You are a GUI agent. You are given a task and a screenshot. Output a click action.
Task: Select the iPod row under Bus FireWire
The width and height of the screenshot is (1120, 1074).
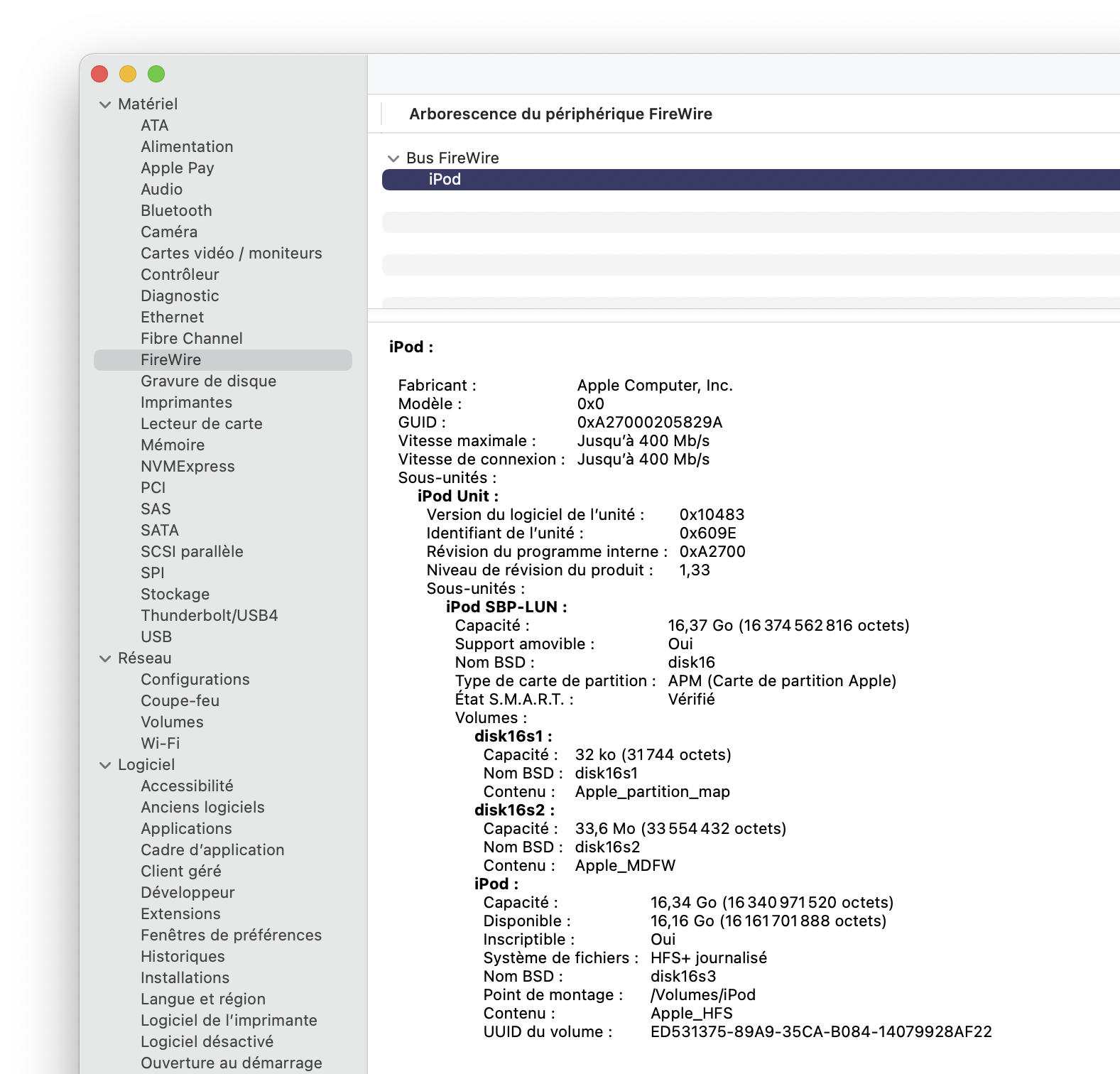751,180
